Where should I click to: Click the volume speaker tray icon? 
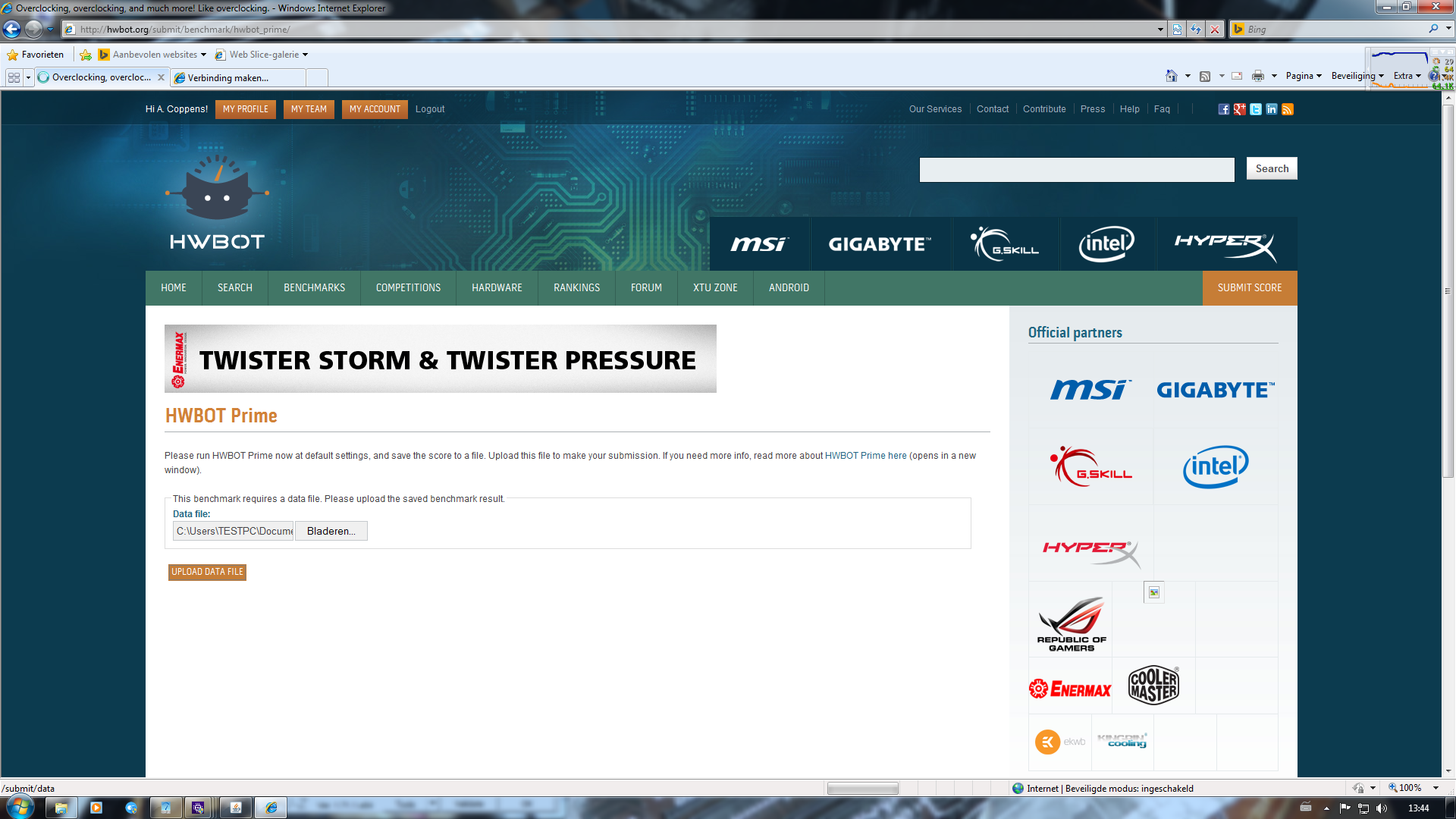click(x=1382, y=808)
